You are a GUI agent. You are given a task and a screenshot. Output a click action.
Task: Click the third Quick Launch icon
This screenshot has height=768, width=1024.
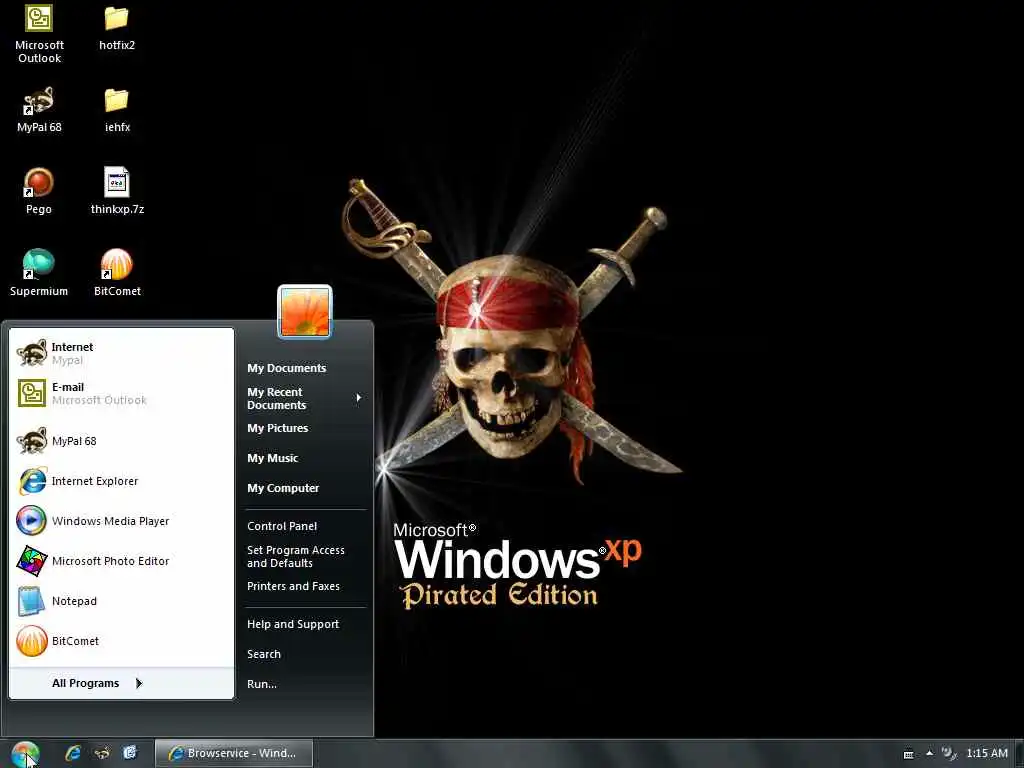[x=131, y=753]
